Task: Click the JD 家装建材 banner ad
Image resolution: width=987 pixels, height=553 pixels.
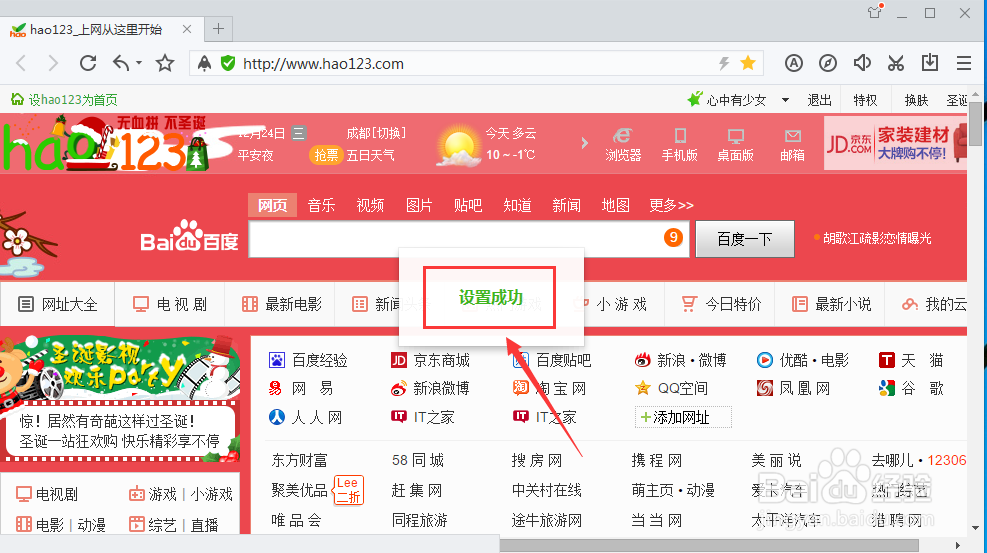Action: [x=895, y=143]
